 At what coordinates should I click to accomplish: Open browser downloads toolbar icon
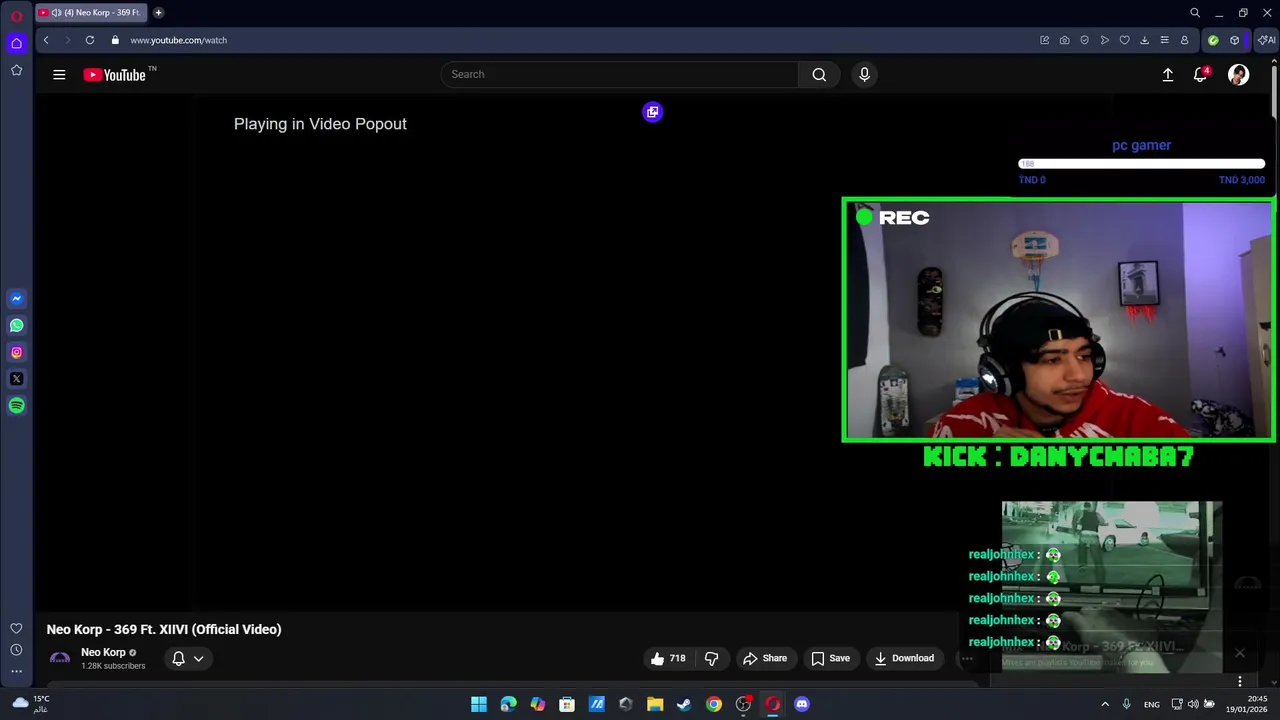click(1144, 40)
